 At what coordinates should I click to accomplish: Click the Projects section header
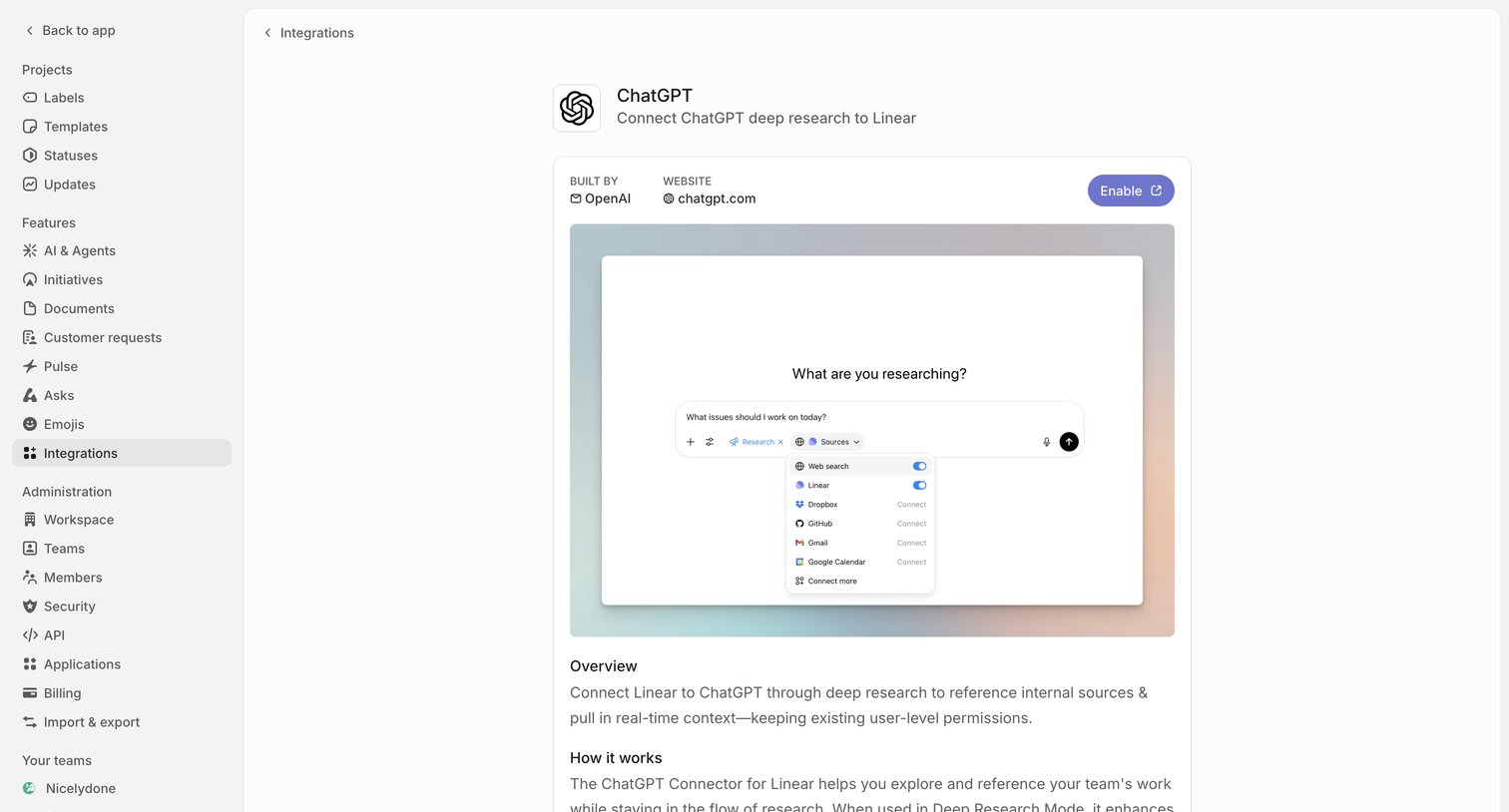click(47, 70)
